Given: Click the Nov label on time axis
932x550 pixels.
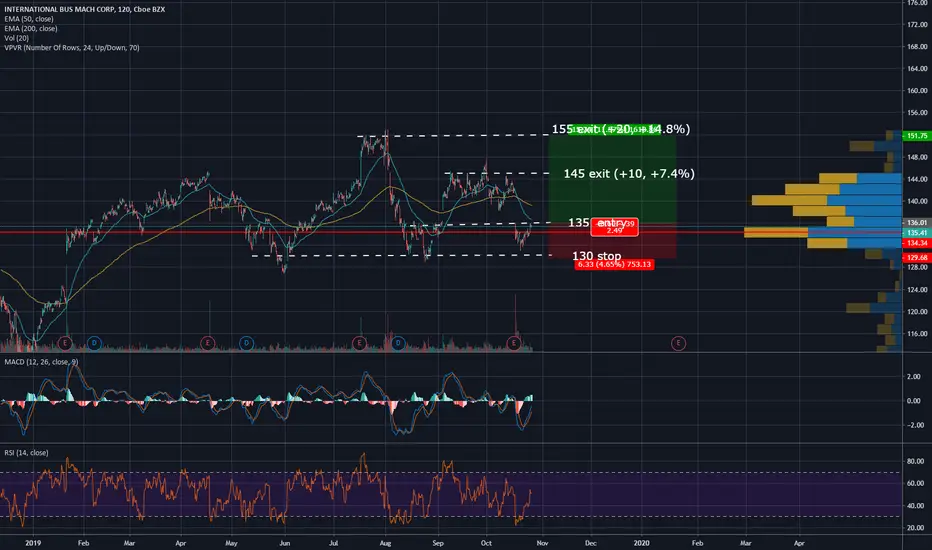Looking at the screenshot, I should pos(542,543).
